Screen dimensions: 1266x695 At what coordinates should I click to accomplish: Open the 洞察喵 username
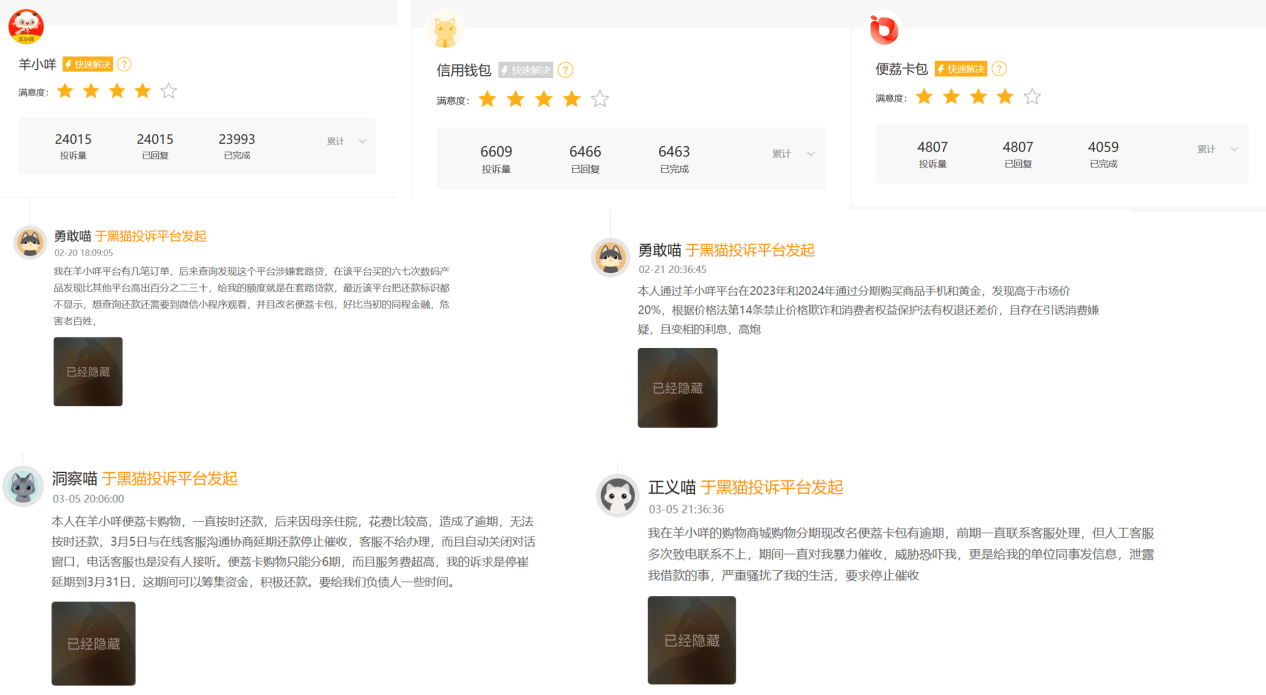[x=75, y=478]
